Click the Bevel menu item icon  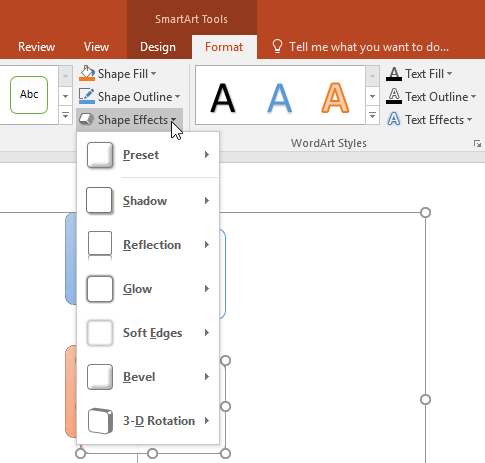[x=100, y=377]
